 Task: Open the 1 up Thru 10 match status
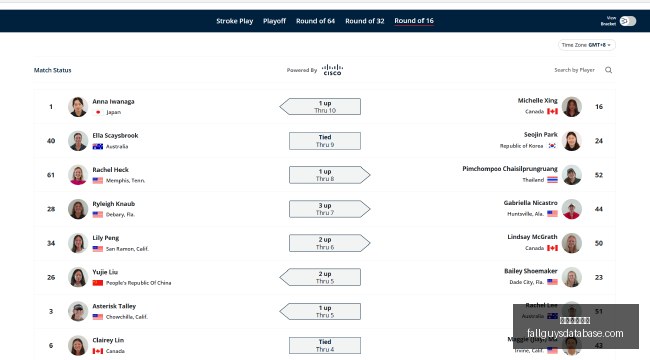point(320,107)
